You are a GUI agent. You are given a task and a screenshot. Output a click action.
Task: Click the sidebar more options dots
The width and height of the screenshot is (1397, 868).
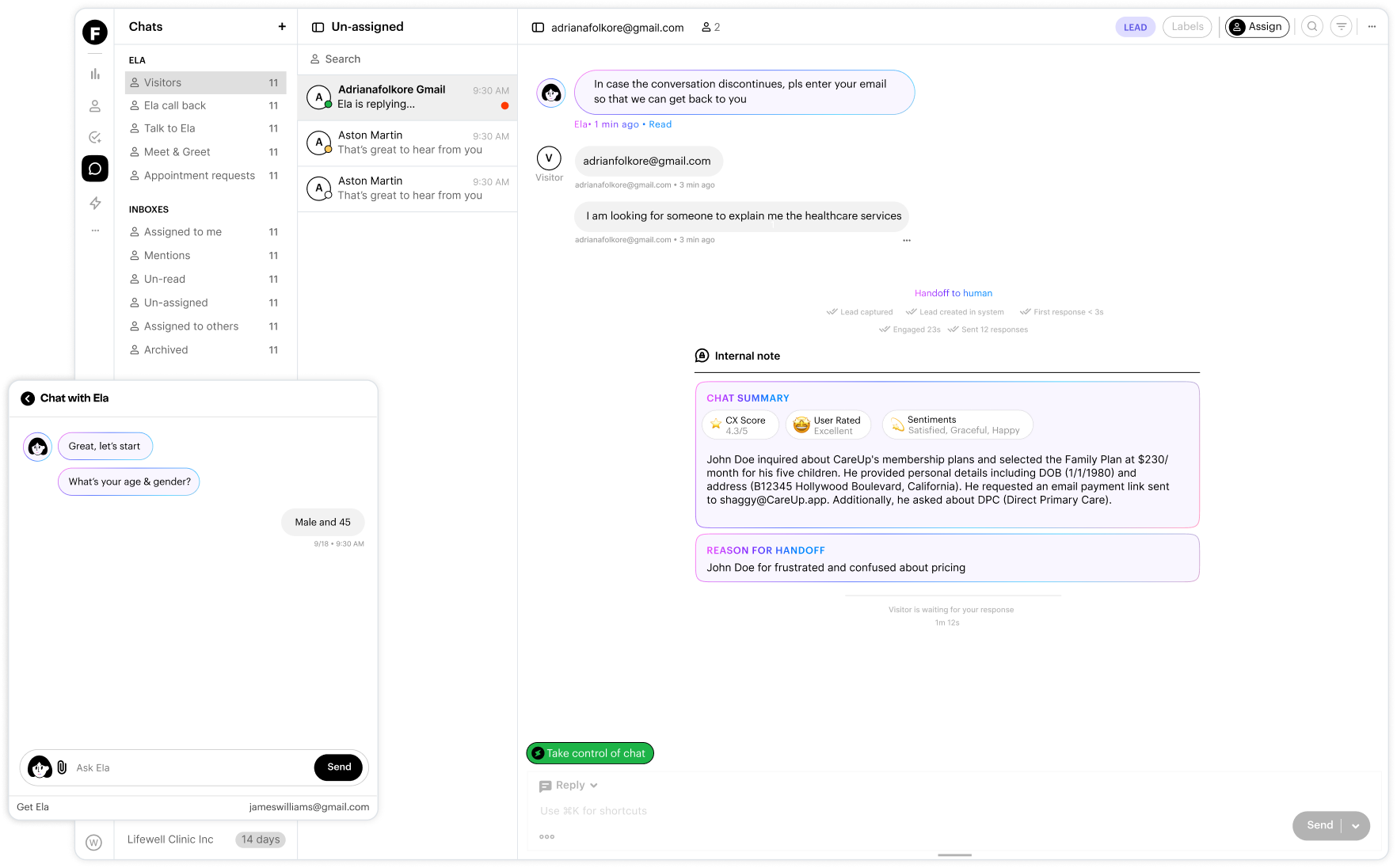(x=95, y=230)
